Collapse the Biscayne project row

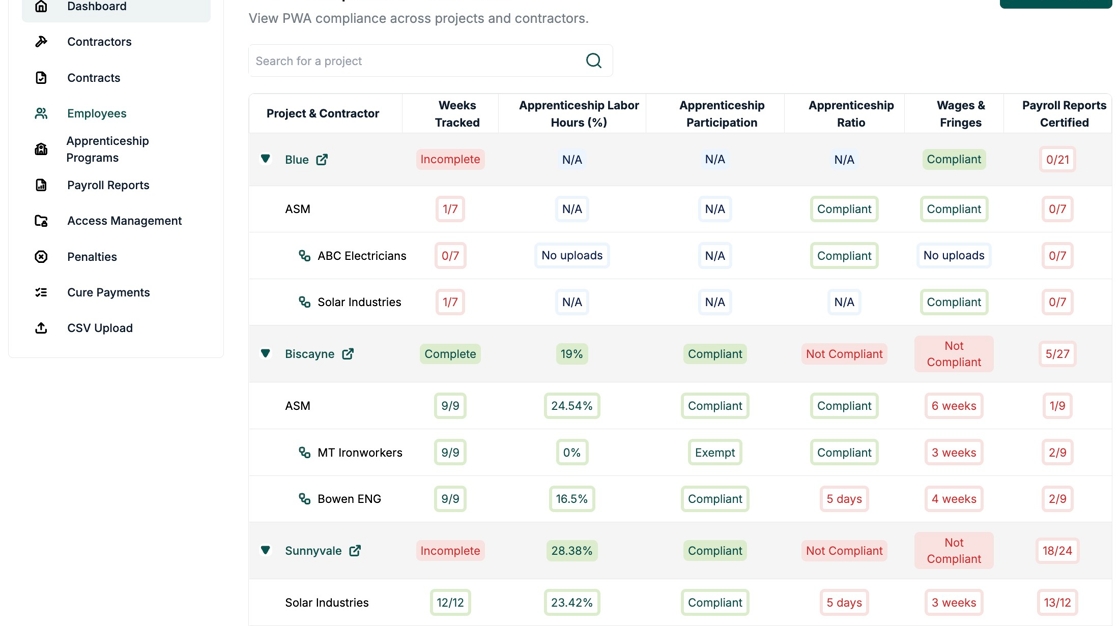(265, 354)
